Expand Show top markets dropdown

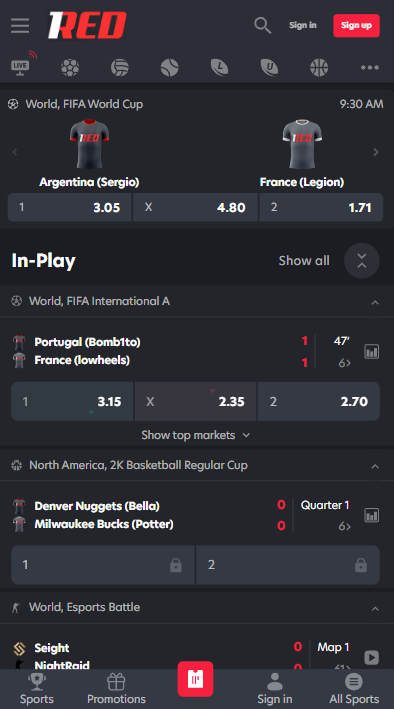196,435
